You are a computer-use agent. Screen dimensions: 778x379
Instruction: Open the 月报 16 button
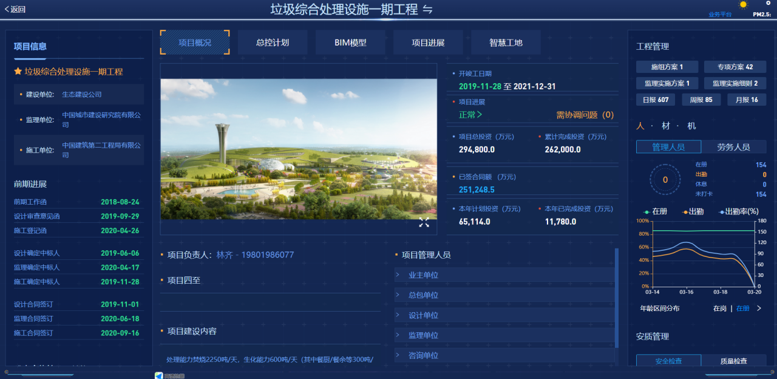click(x=747, y=100)
